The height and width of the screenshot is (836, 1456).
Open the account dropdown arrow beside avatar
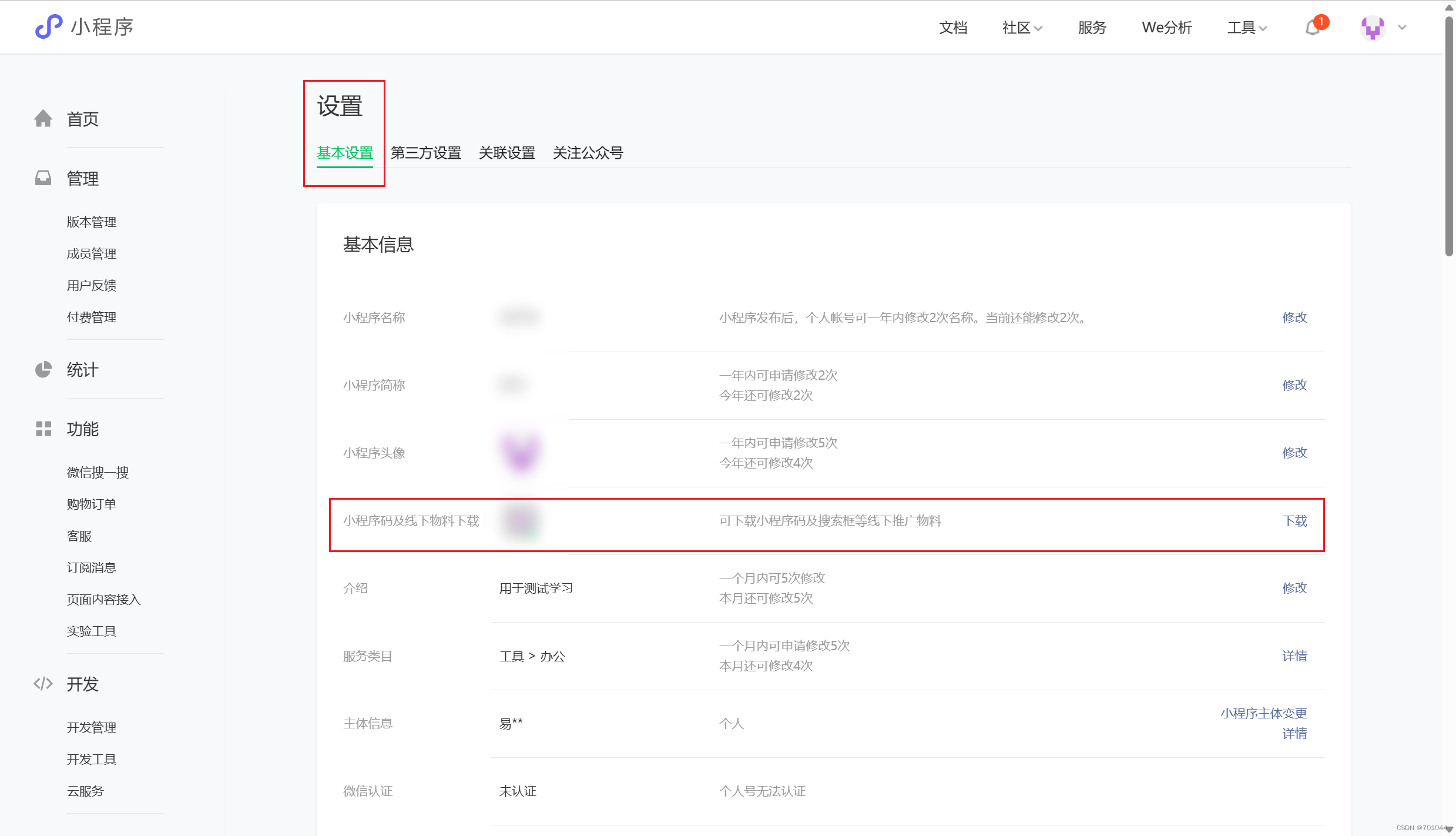pyautogui.click(x=1403, y=28)
